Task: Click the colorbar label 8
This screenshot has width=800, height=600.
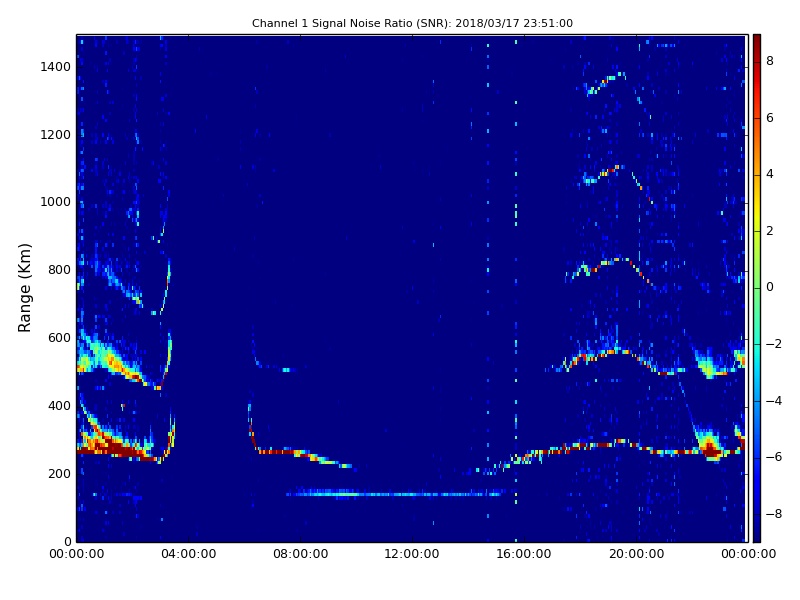Action: (x=770, y=61)
